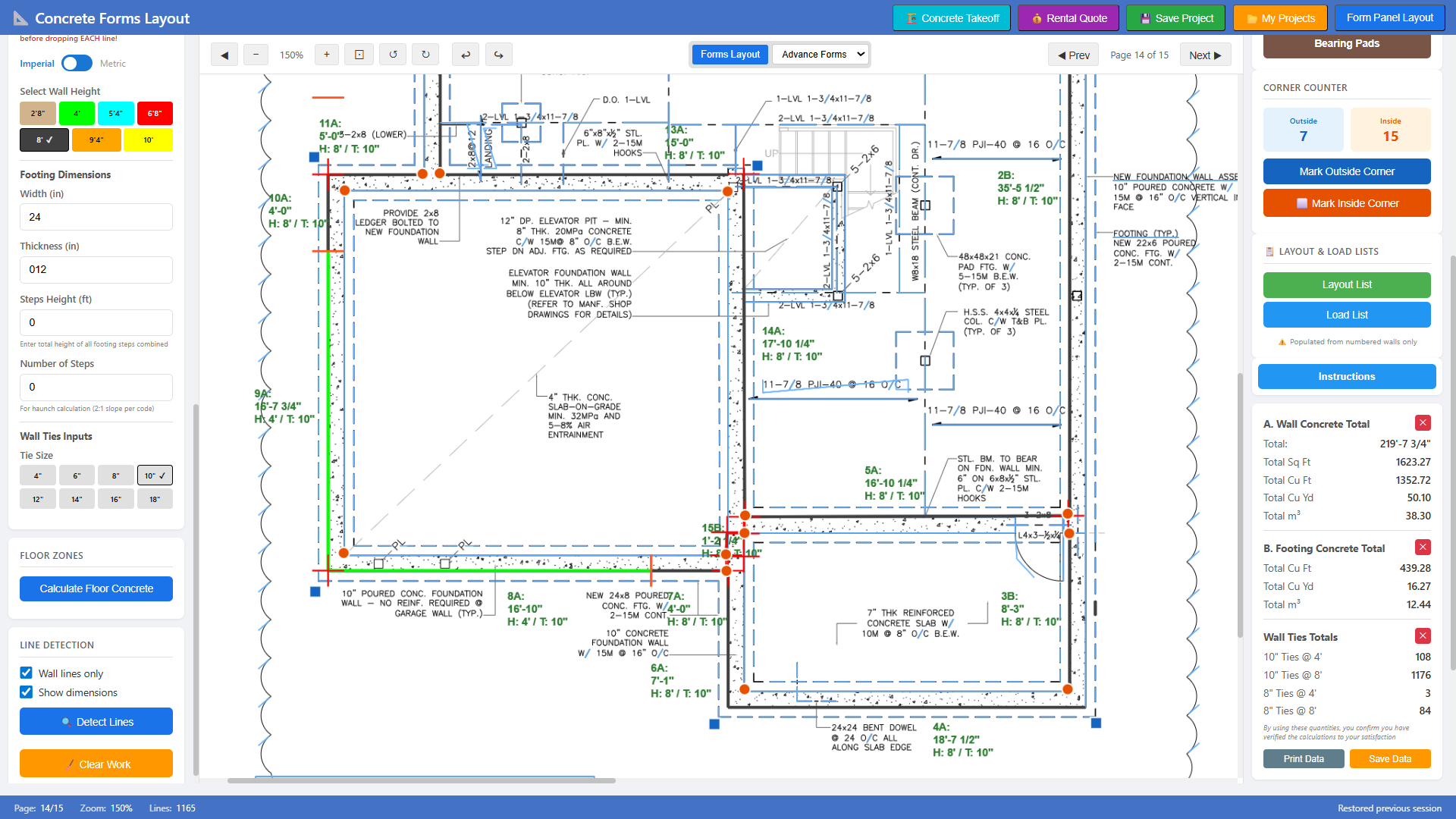Screen dimensions: 1456x819
Task: Choose the checked 10" tie size
Action: click(x=155, y=475)
